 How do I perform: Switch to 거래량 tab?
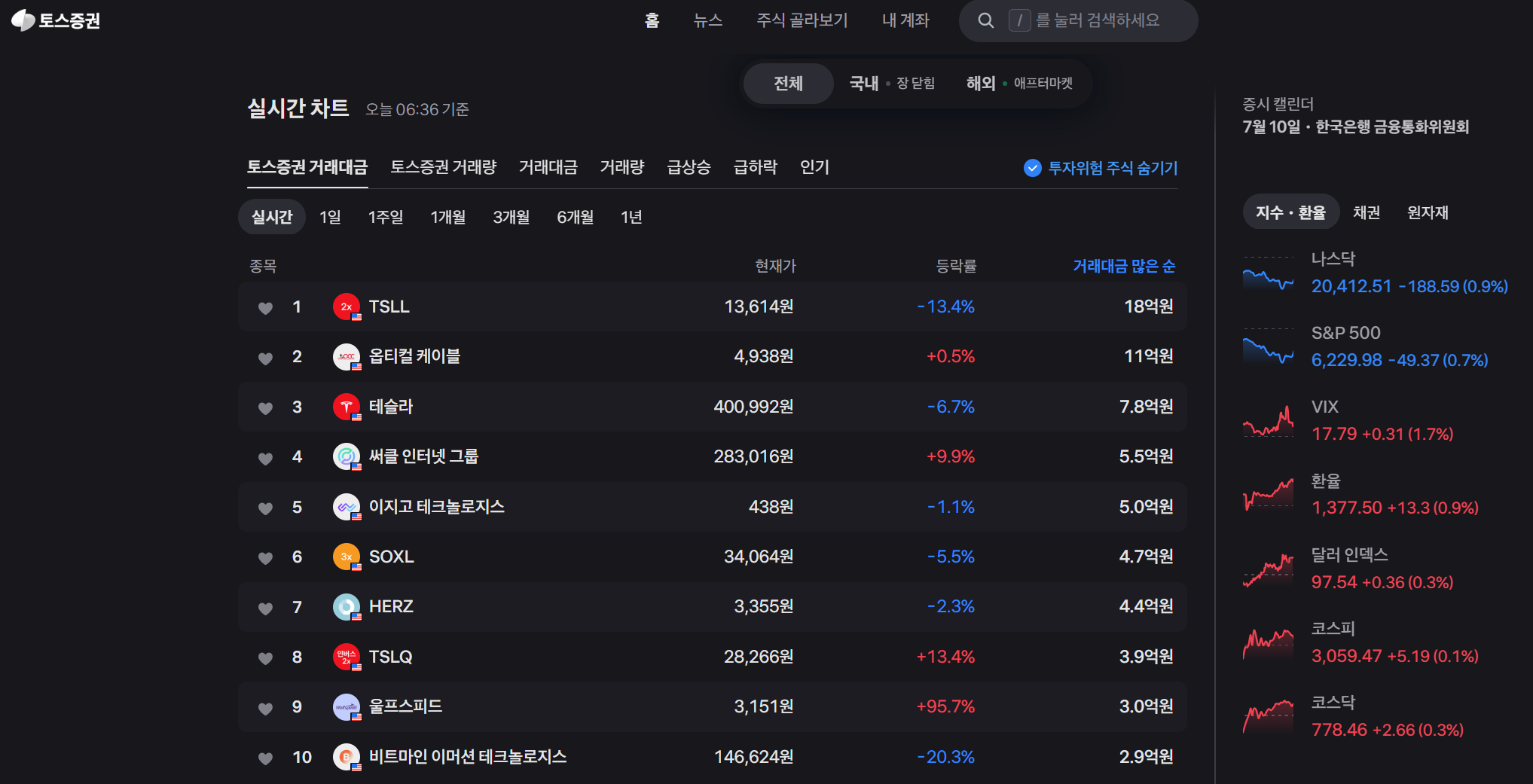click(622, 167)
